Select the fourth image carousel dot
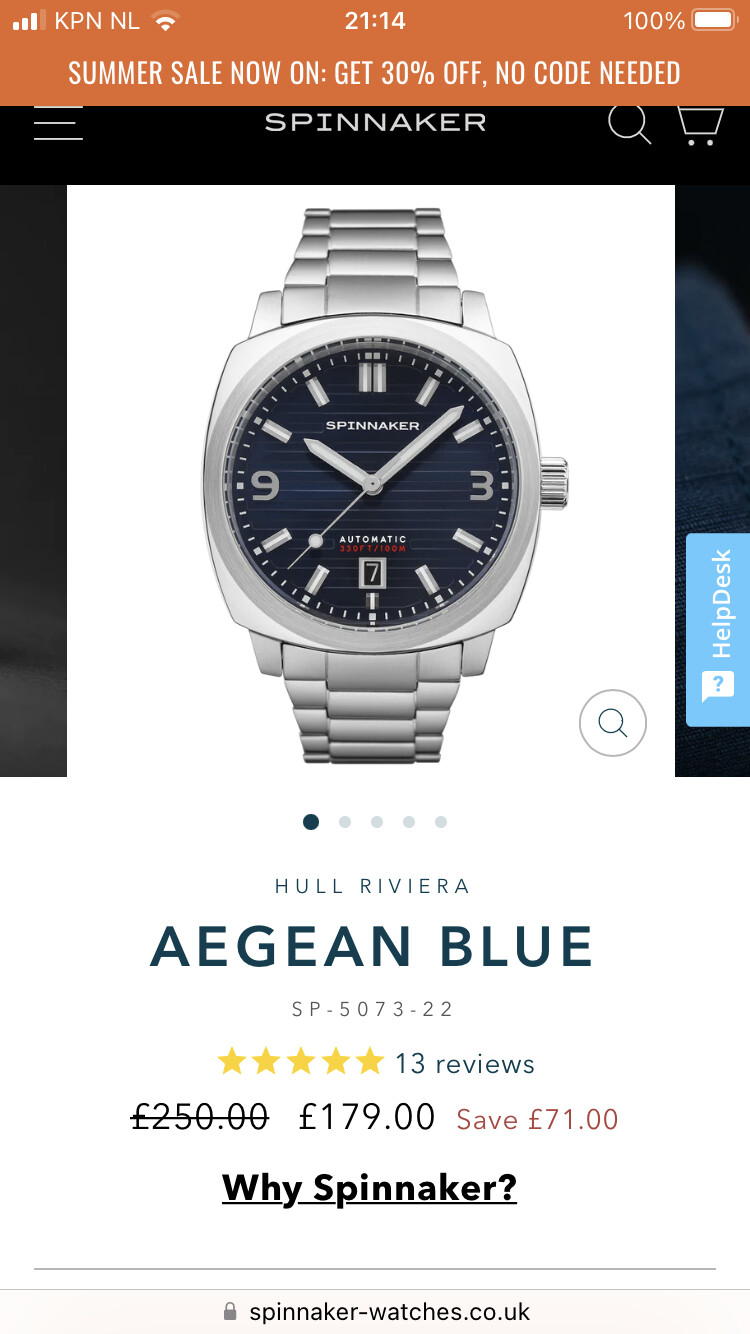This screenshot has height=1334, width=750. coord(409,822)
